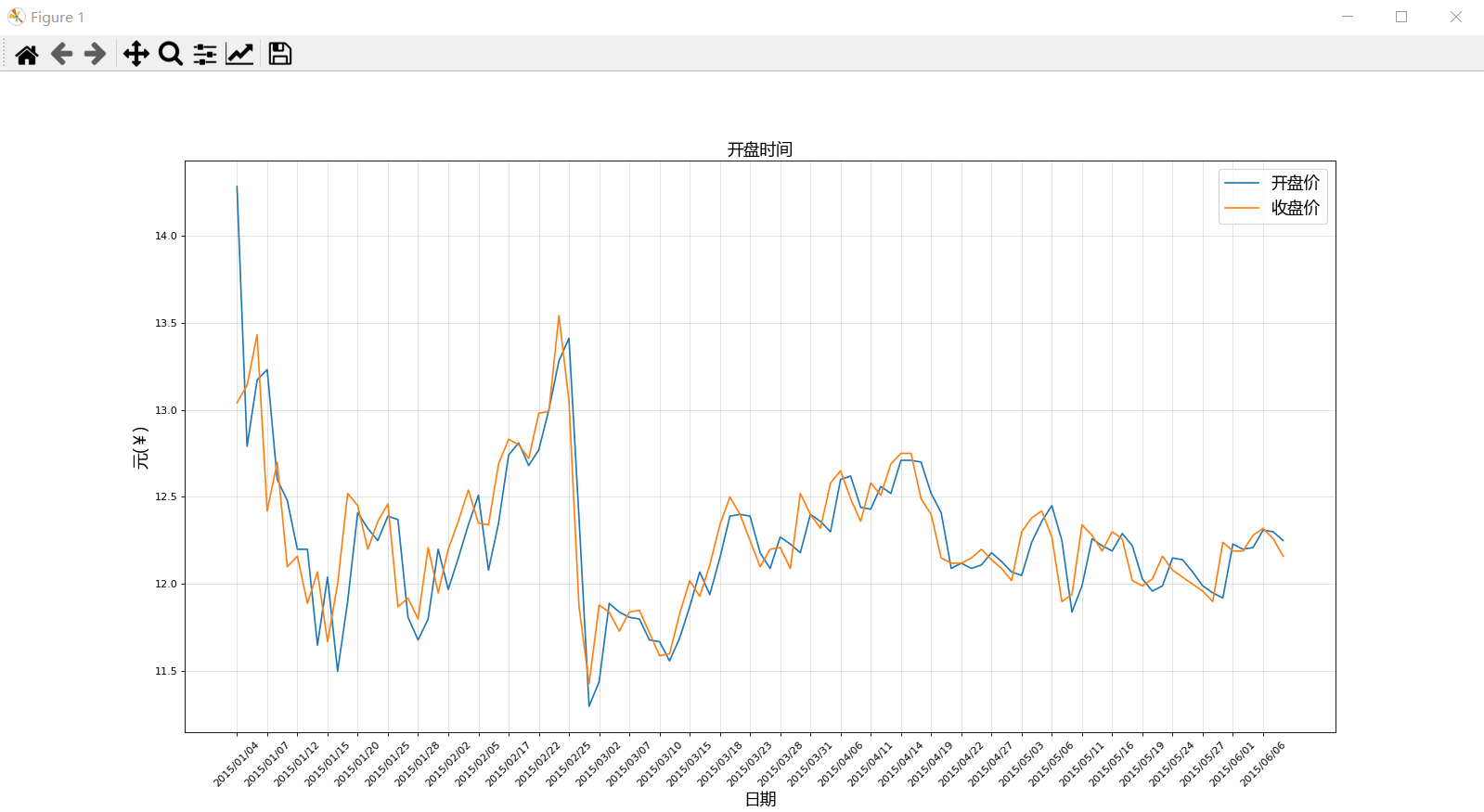Click the 2015/04/22 date tick label
The width and height of the screenshot is (1484, 812).
pos(961,765)
